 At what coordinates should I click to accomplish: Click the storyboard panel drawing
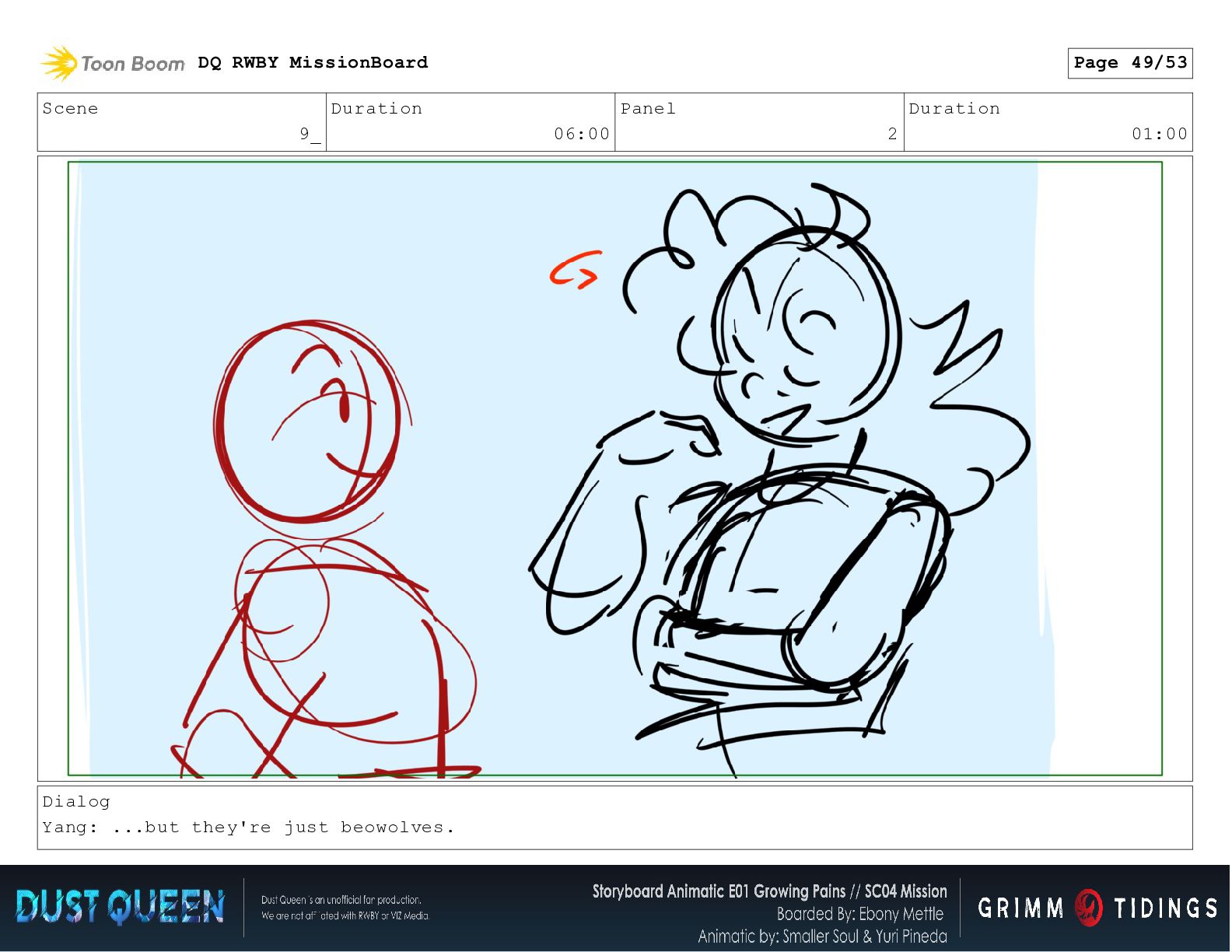pyautogui.click(x=614, y=468)
